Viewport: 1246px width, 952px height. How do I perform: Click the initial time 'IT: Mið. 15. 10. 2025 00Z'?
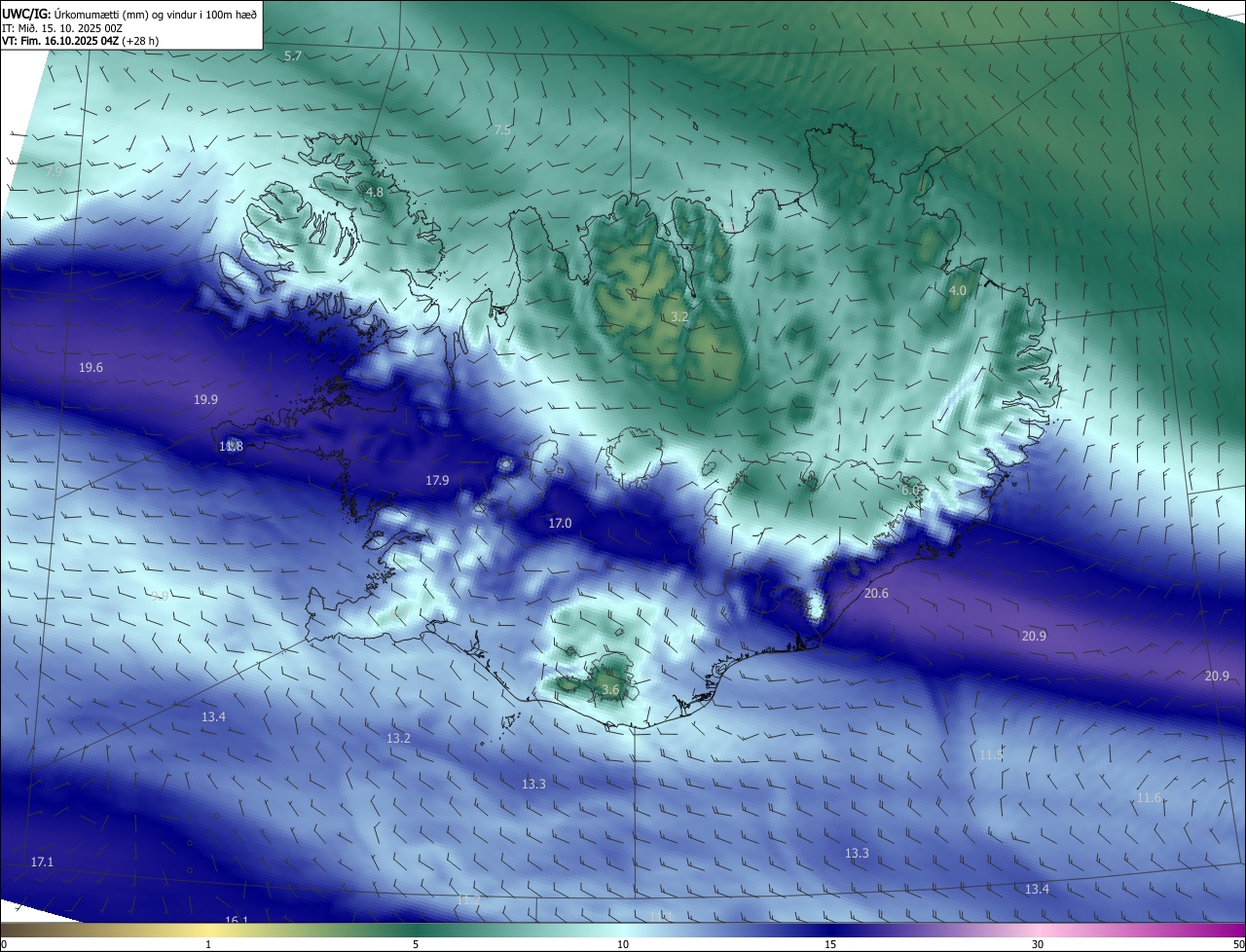pos(62,28)
